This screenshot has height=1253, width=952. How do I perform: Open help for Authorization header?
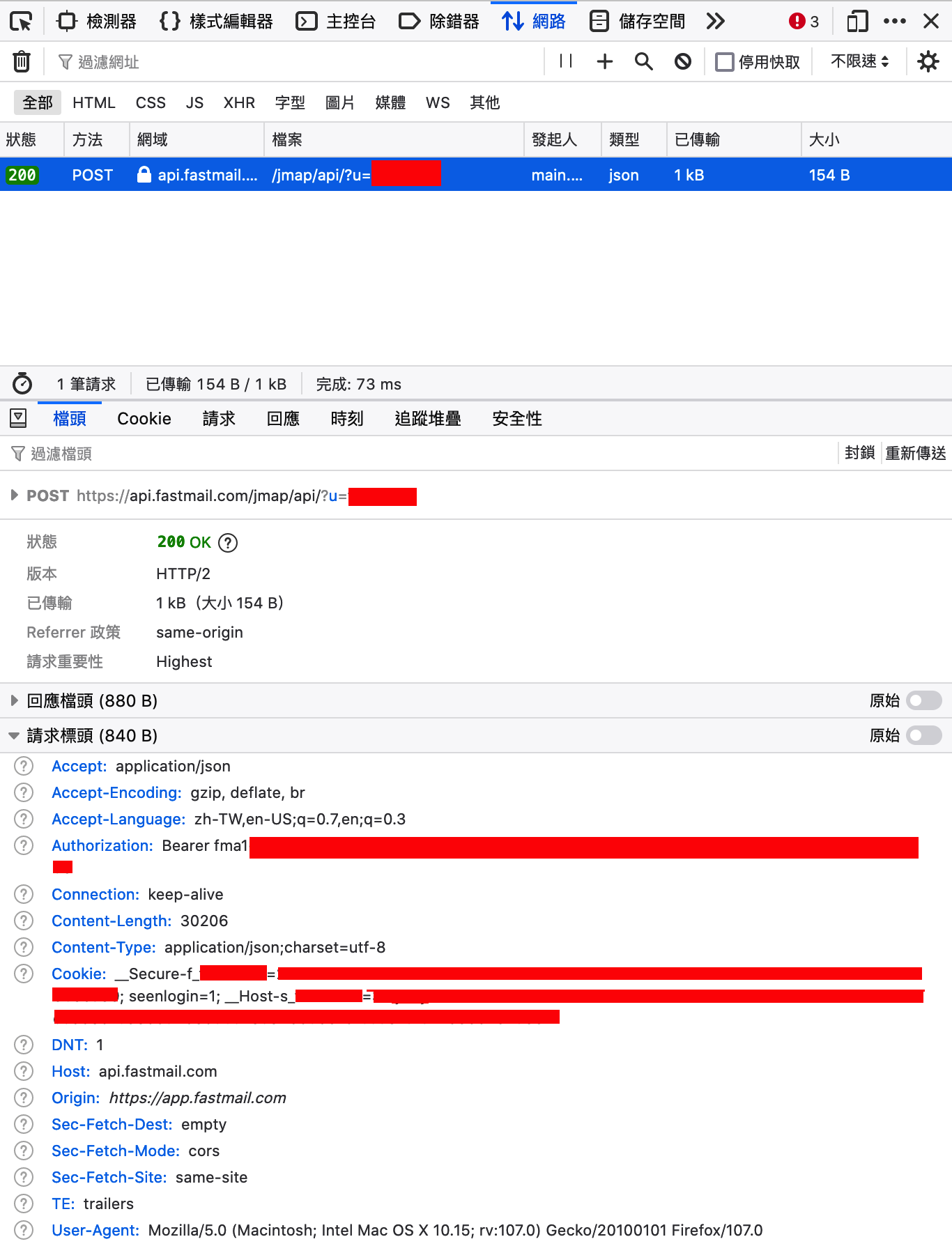coord(24,845)
